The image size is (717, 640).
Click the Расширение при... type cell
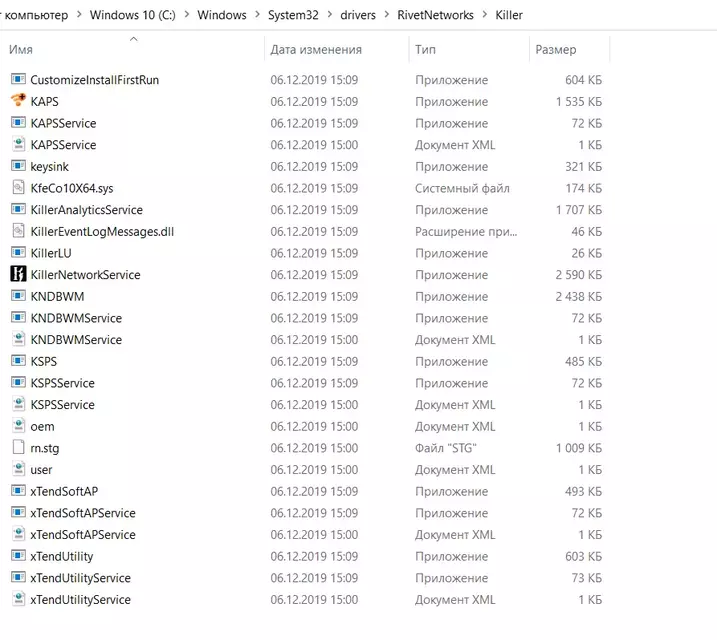(x=466, y=232)
